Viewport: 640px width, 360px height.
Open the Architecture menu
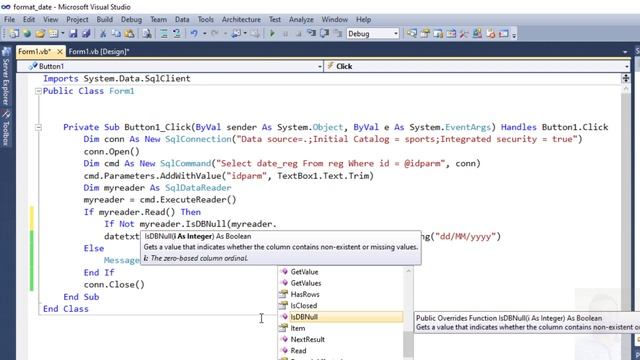click(x=241, y=19)
